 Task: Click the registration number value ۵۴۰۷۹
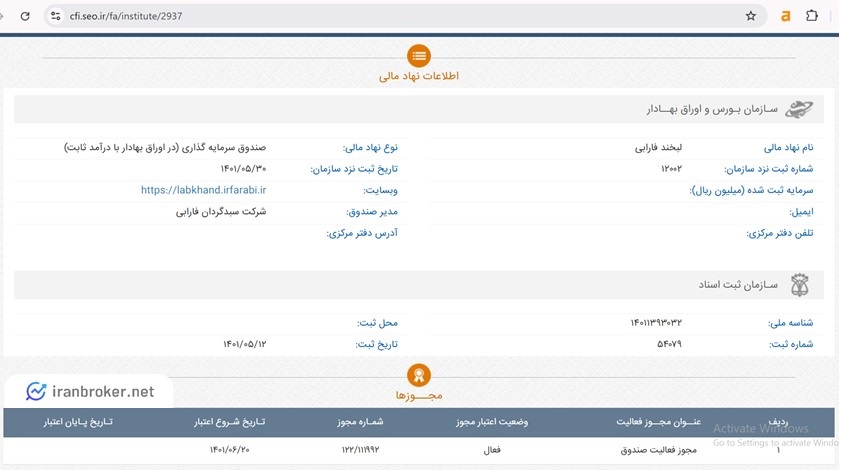point(669,344)
